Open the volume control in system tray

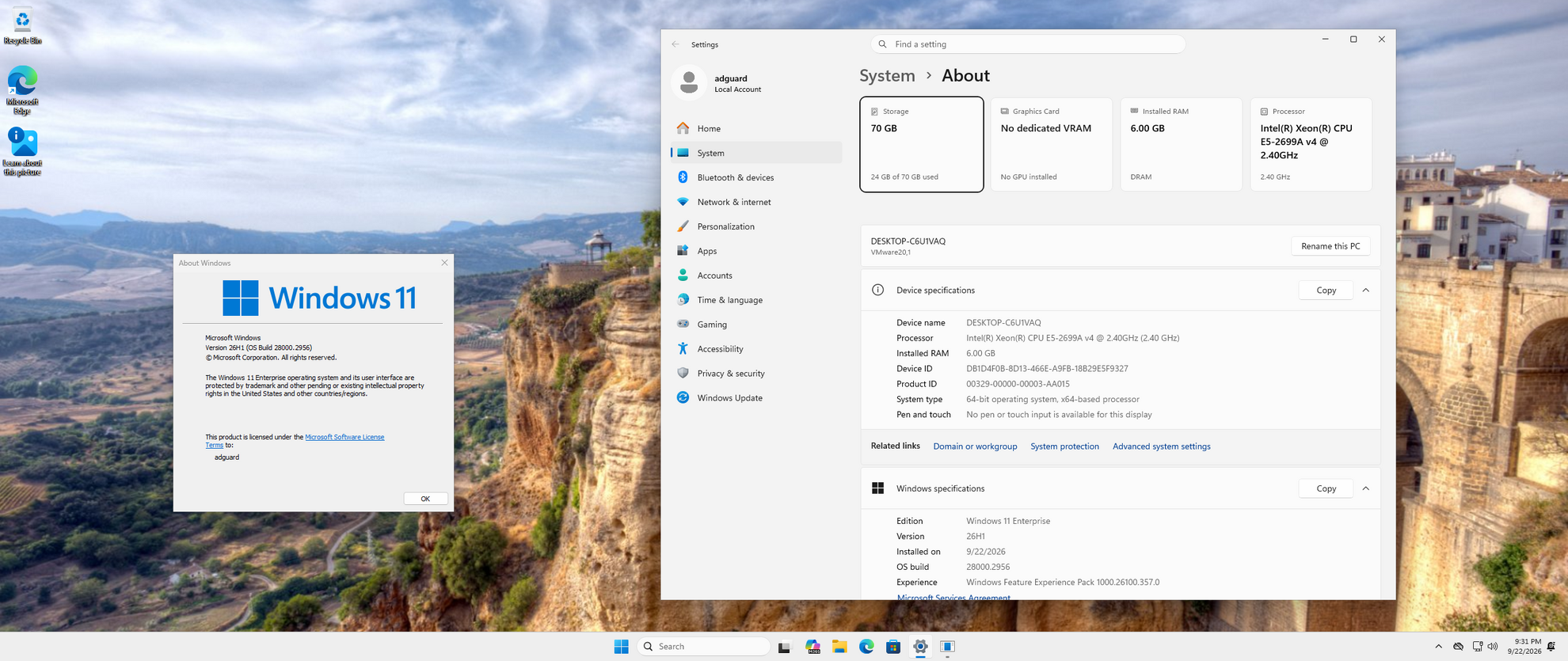pyautogui.click(x=1493, y=647)
